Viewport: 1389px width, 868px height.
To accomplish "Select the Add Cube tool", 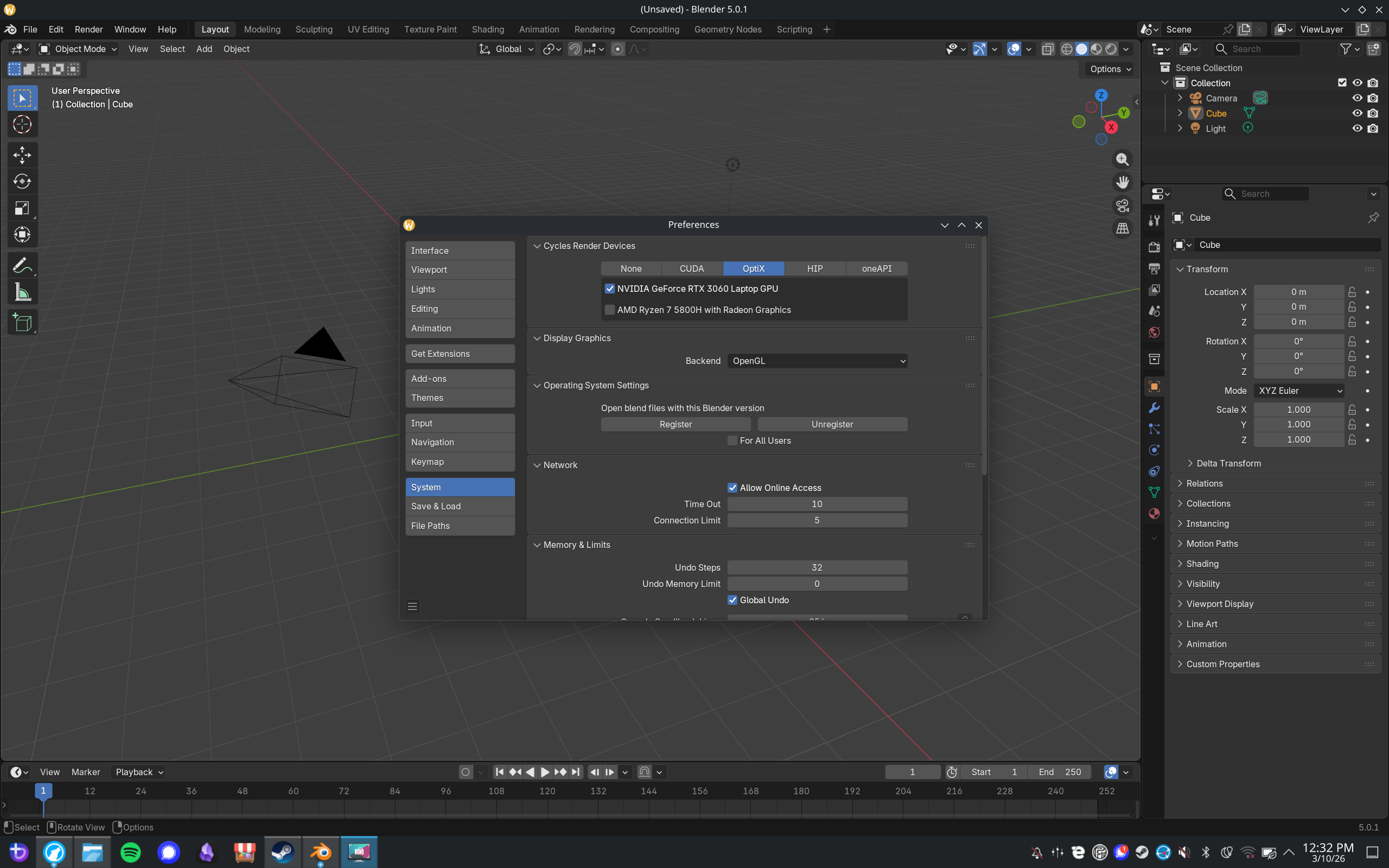I will [22, 323].
